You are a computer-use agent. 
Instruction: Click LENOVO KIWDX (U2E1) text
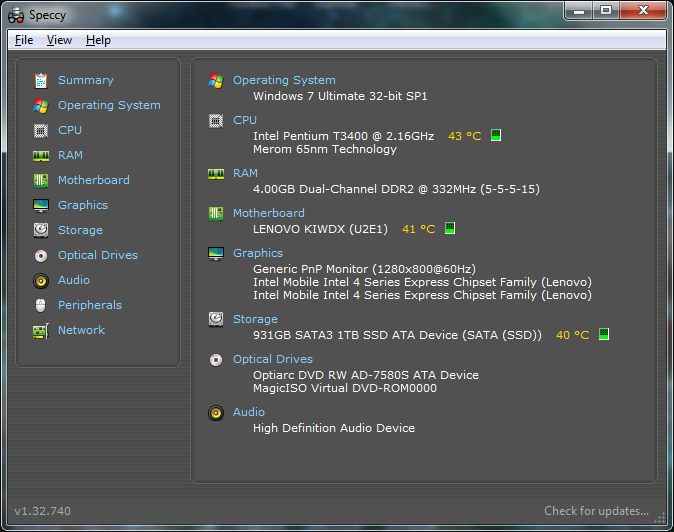pyautogui.click(x=320, y=229)
